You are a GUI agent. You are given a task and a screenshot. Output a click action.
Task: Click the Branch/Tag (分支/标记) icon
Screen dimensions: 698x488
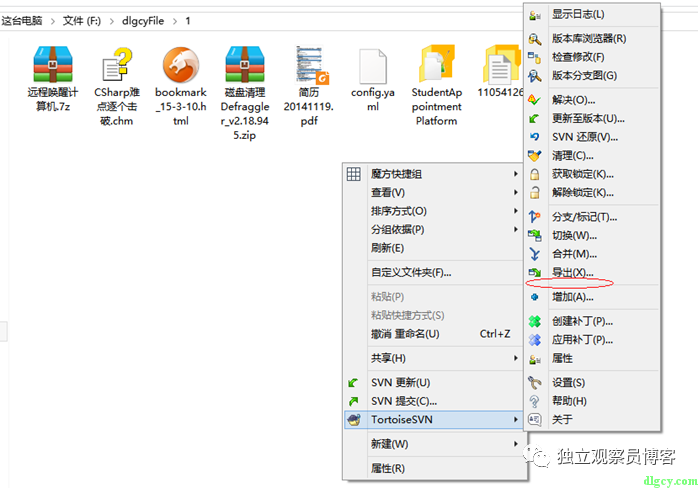[534, 217]
